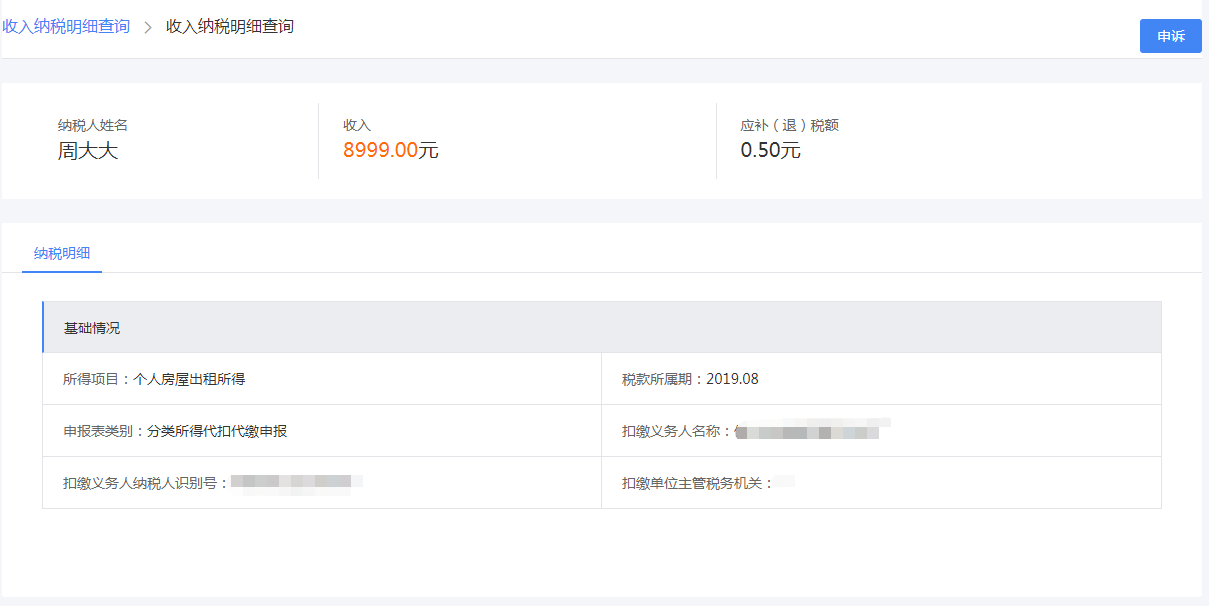The width and height of the screenshot is (1209, 606).
Task: Click the 基础情况 section header
Action: pyautogui.click(x=602, y=327)
